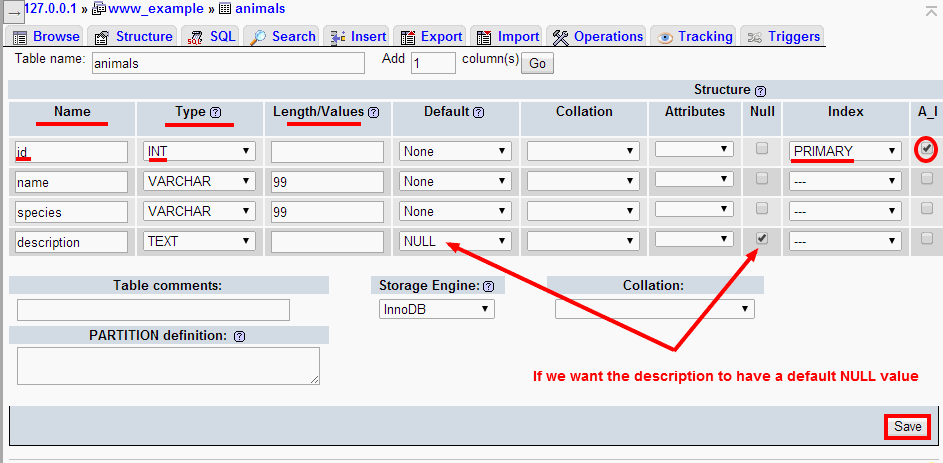Check A_I checkbox for species column
The width and height of the screenshot is (943, 463).
927,208
